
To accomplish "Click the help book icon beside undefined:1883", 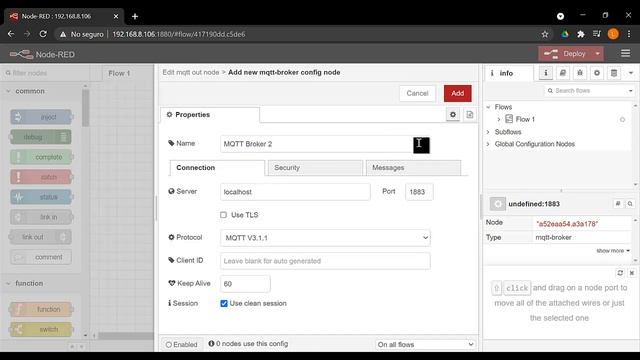I will coord(618,204).
